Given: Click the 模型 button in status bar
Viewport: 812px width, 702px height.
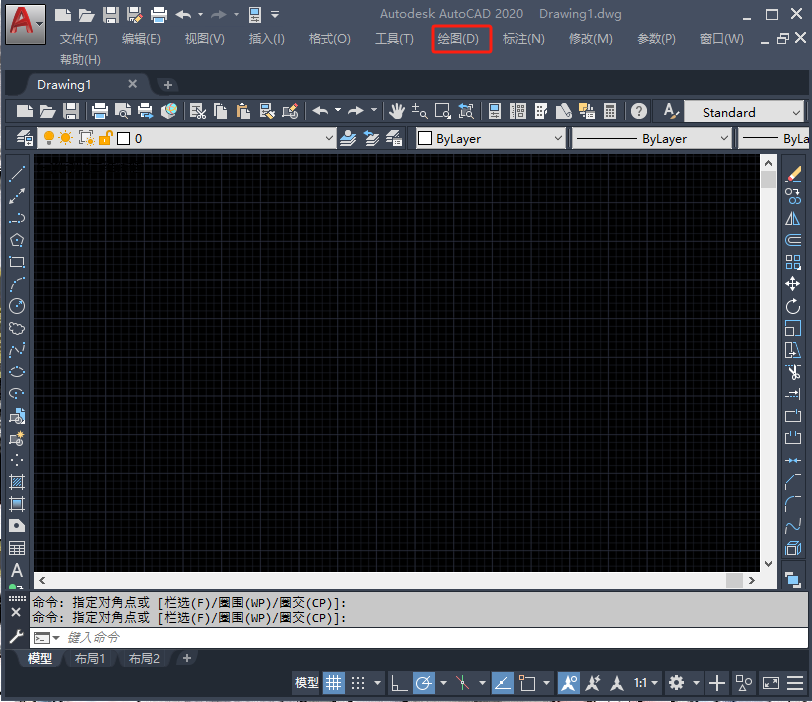Looking at the screenshot, I should click(307, 683).
